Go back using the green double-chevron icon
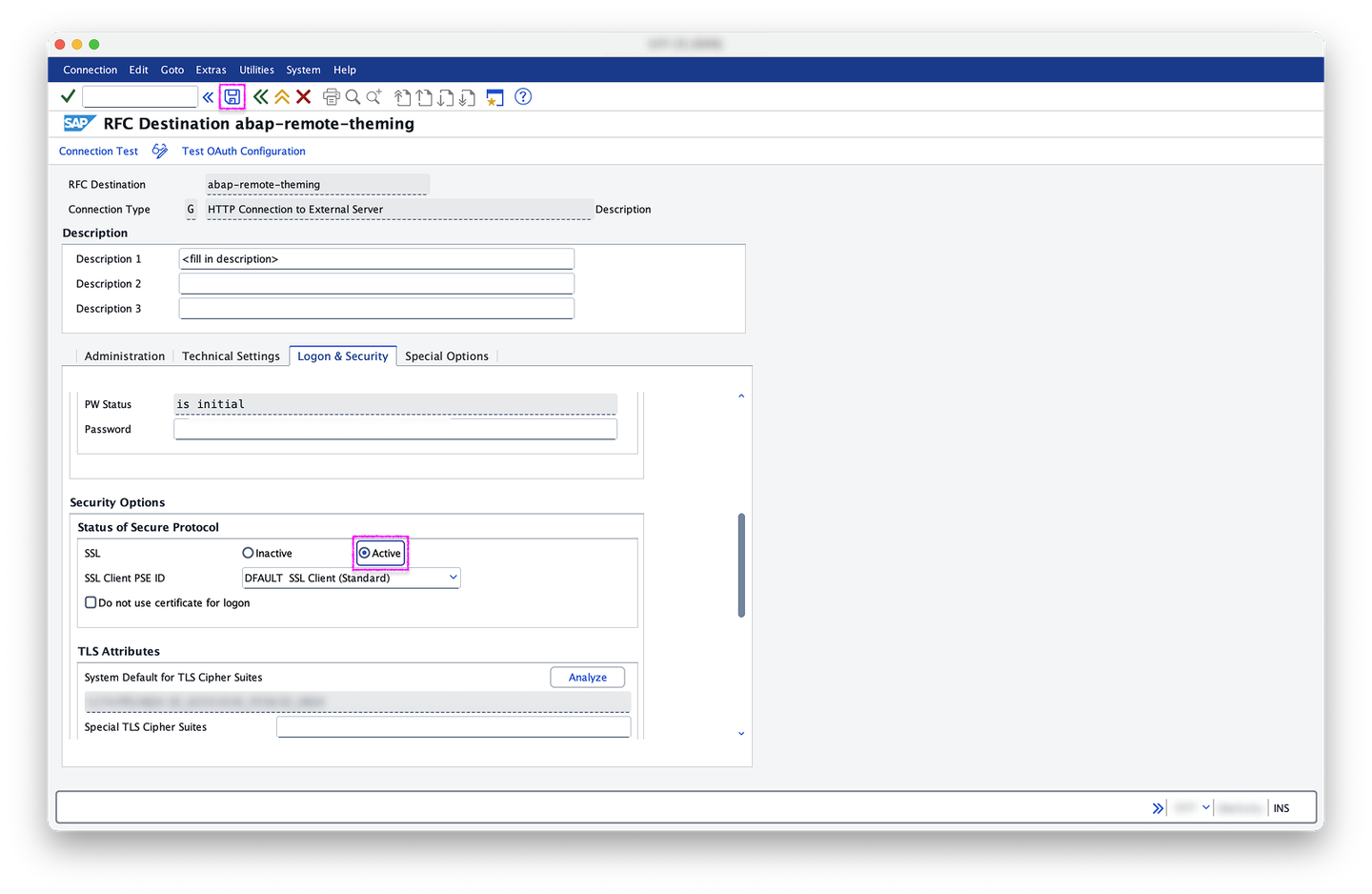Viewport: 1372px width, 894px height. 260,96
